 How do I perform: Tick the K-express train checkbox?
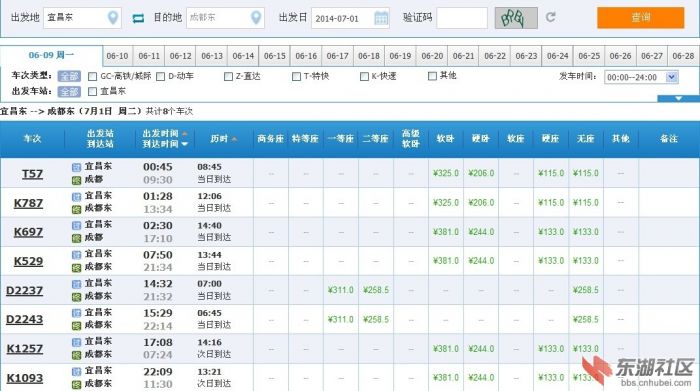click(364, 77)
